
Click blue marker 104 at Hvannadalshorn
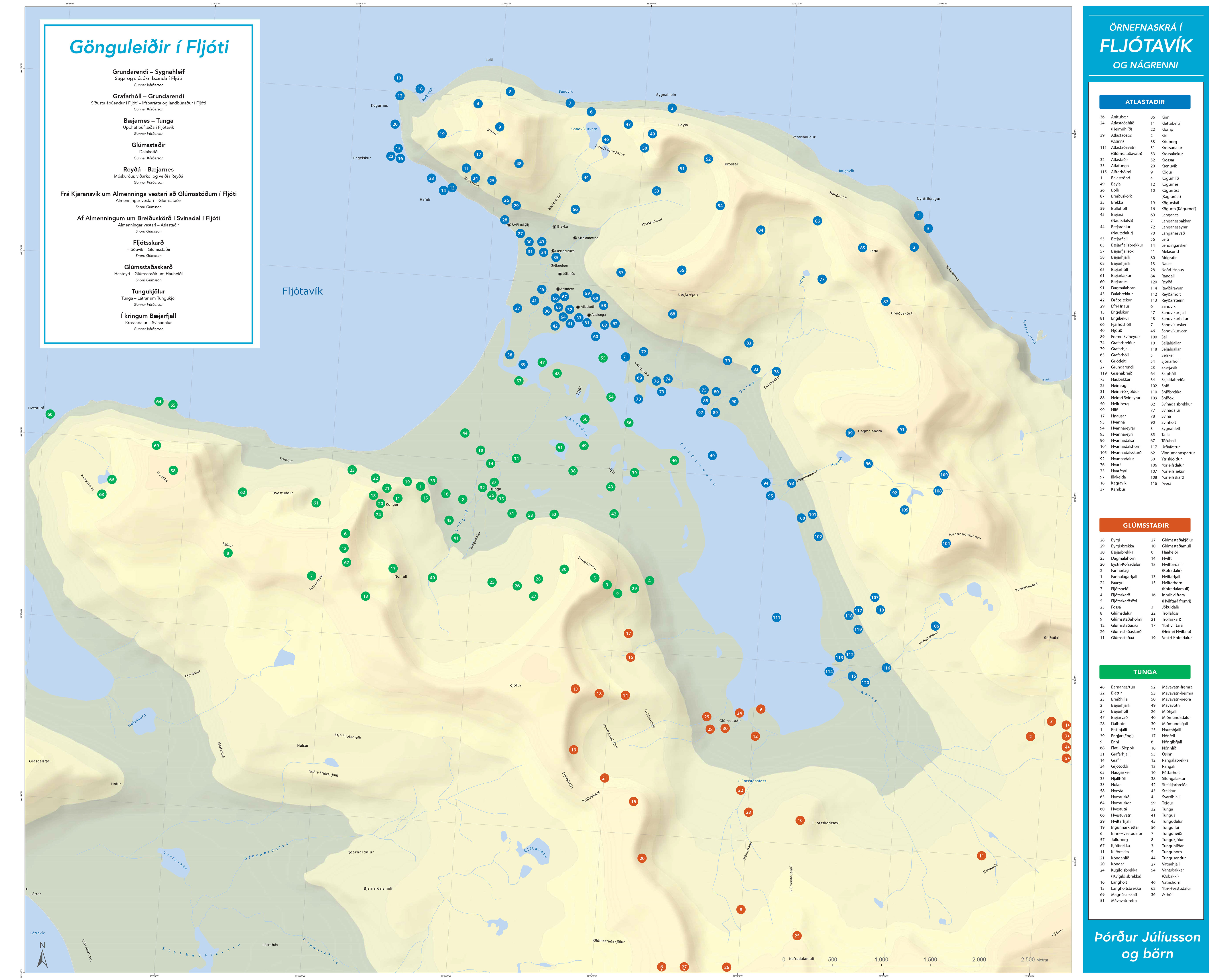946,544
